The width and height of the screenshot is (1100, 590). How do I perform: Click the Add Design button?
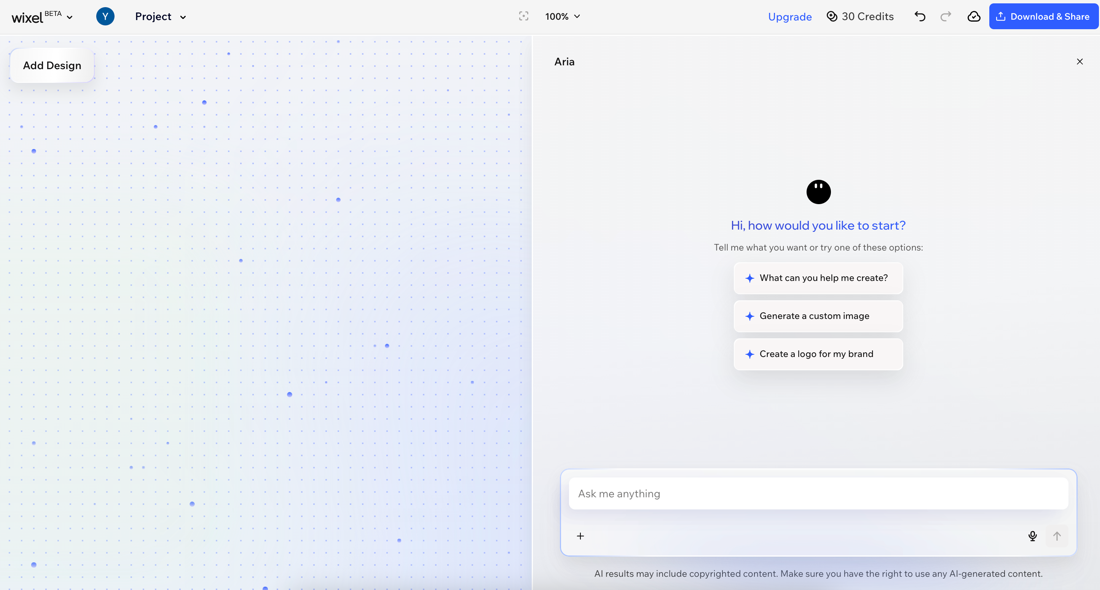click(x=51, y=65)
